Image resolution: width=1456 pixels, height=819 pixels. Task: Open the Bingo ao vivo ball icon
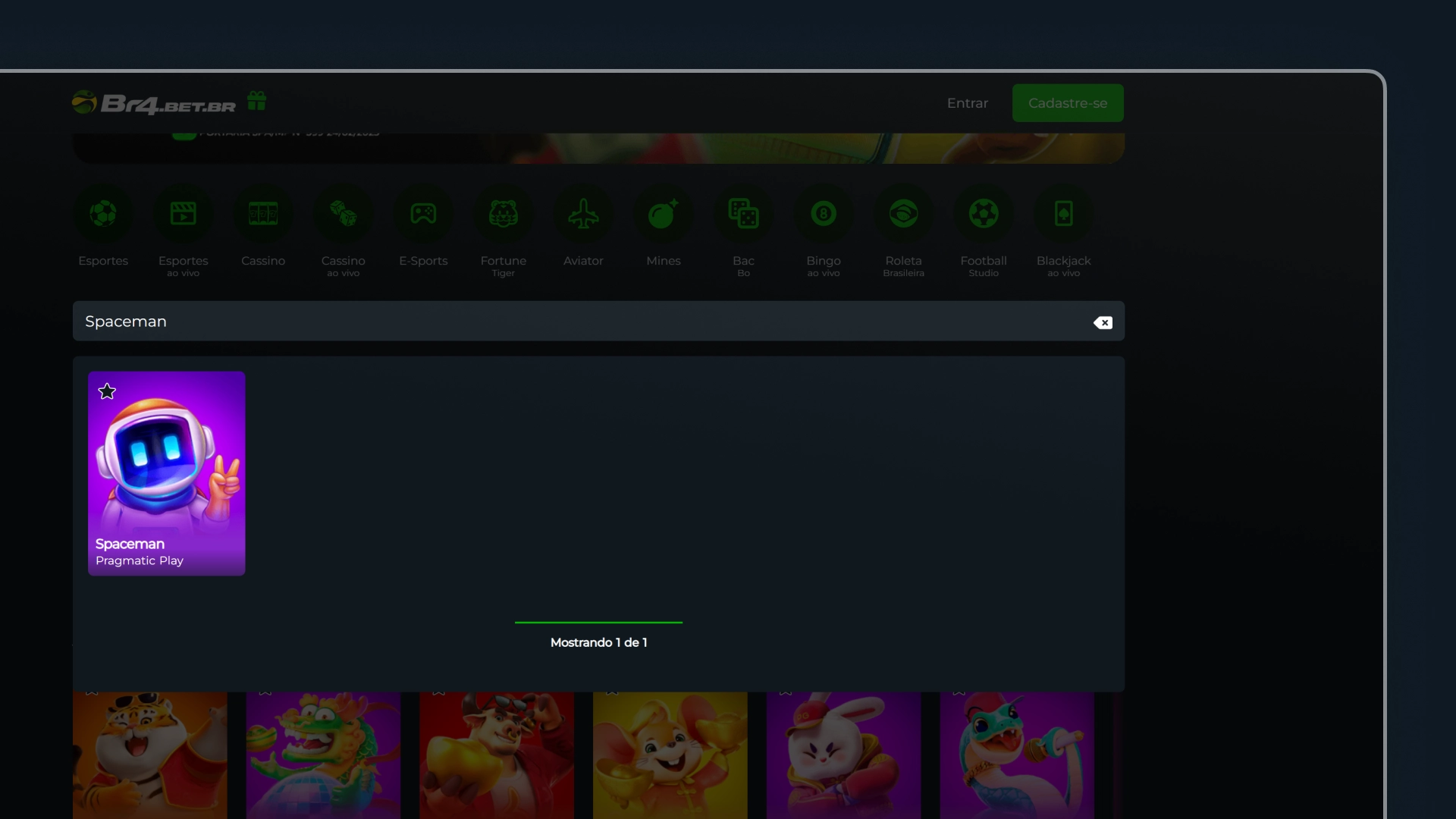click(x=824, y=214)
